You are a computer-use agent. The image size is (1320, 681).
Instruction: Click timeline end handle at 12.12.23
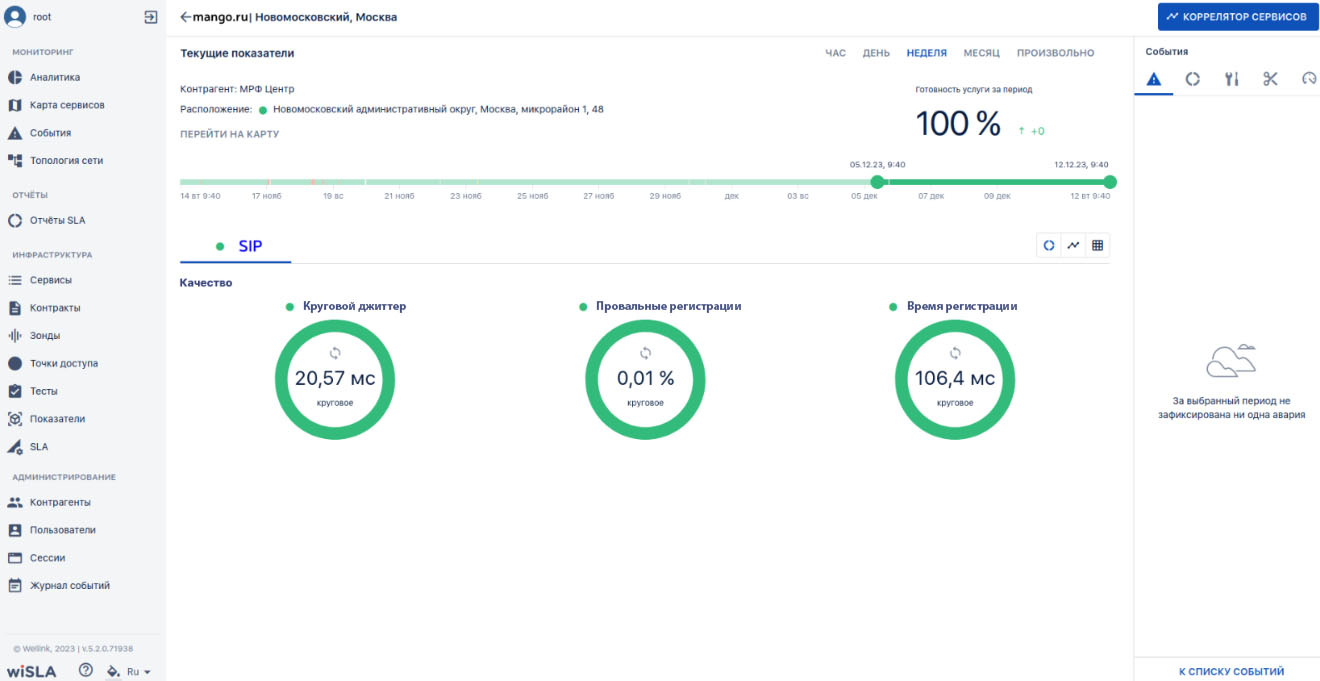click(1109, 182)
